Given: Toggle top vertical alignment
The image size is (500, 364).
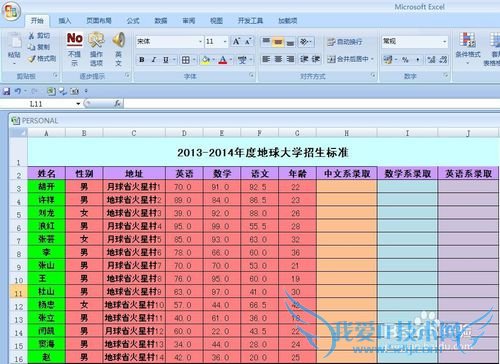Looking at the screenshot, I should click(266, 41).
